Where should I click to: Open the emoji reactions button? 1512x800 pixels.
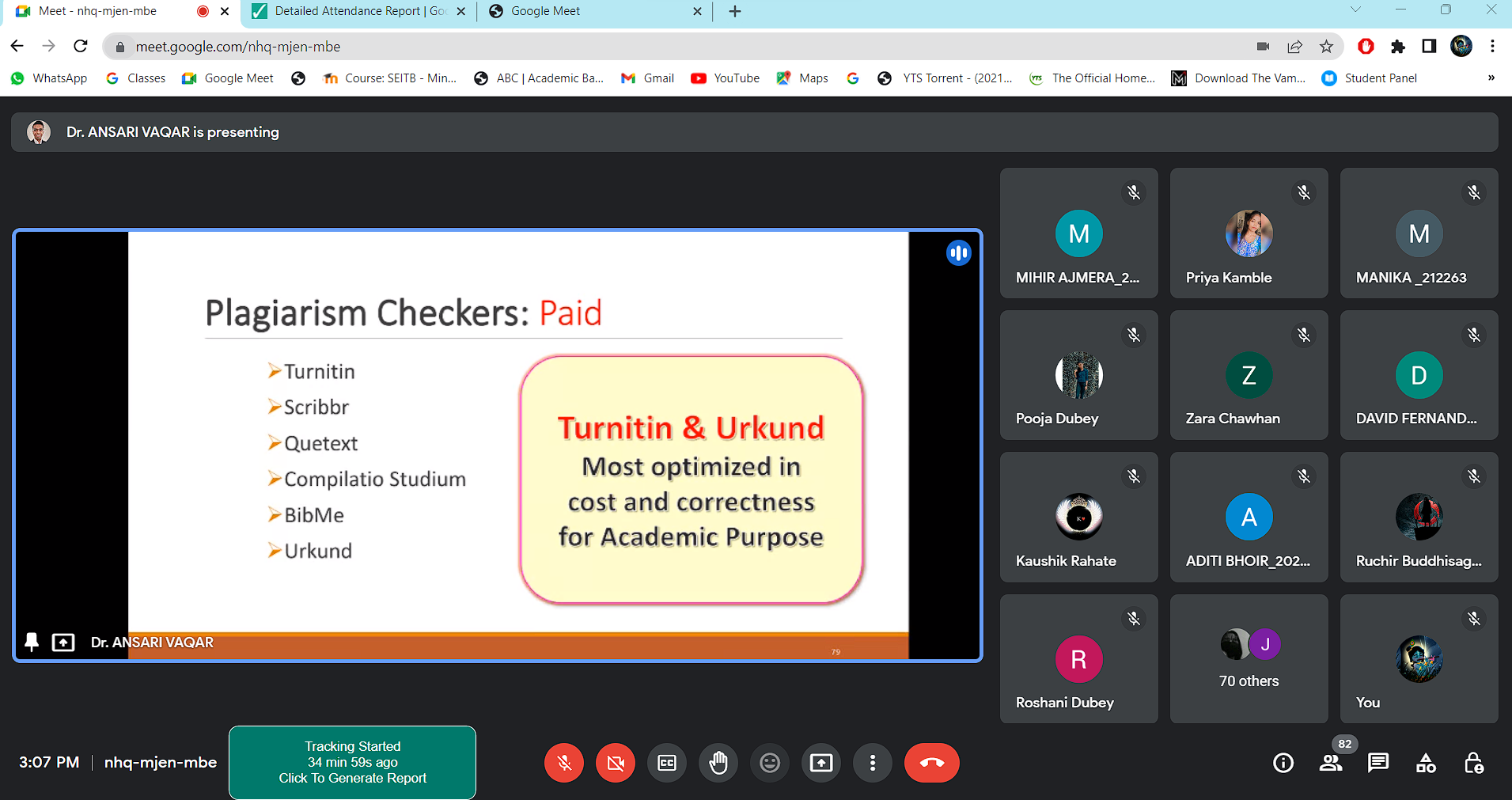(x=770, y=763)
